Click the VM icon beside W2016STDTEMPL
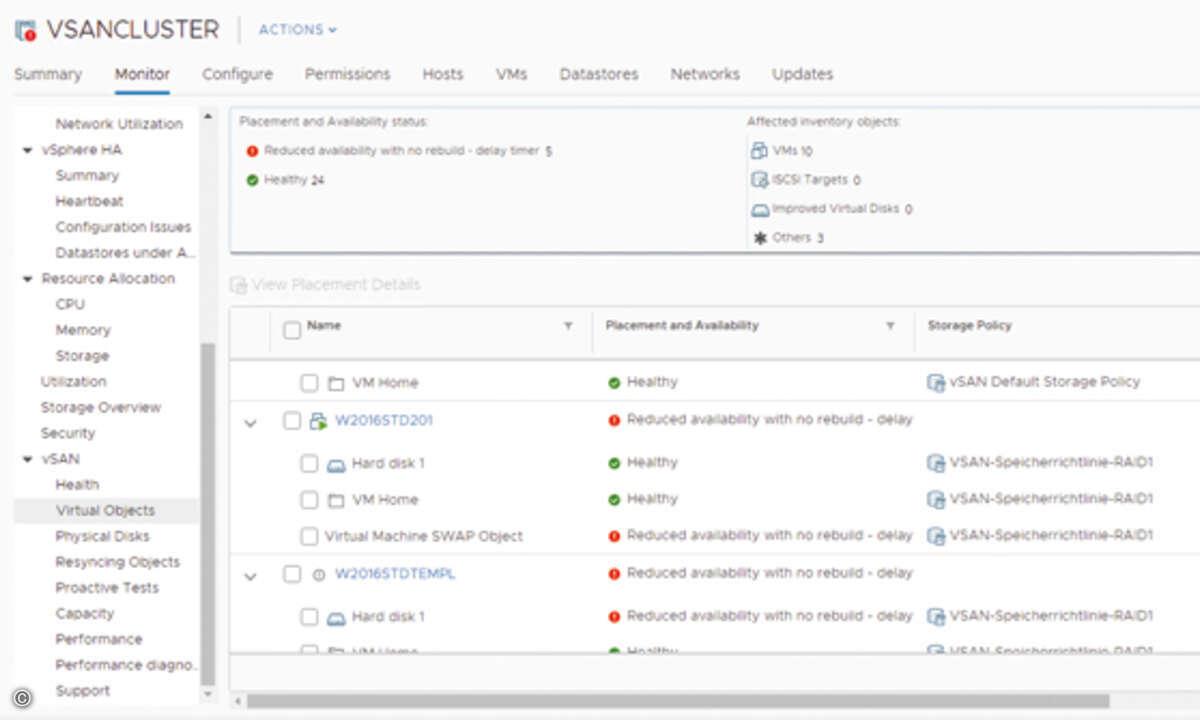The image size is (1200, 720). point(319,575)
